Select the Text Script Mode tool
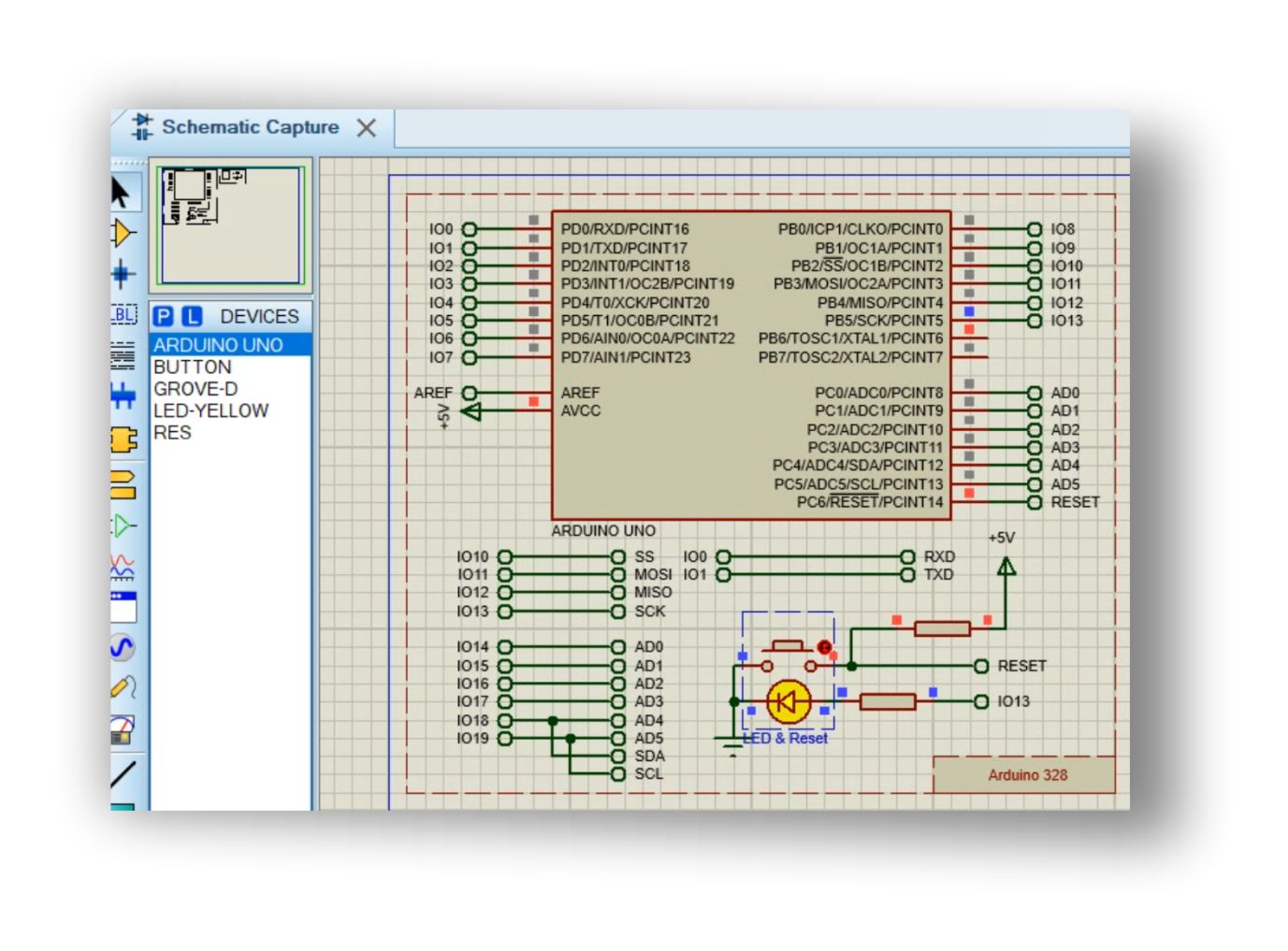Screen dimensions: 1288x951 [123, 355]
